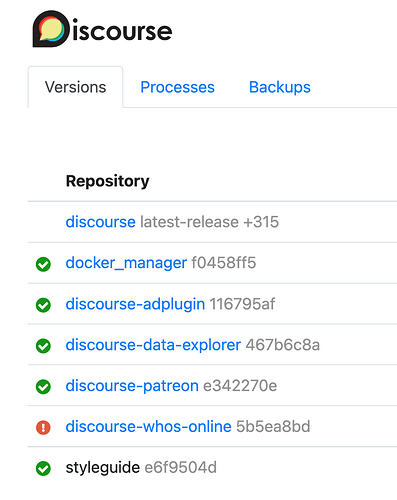Click red warning icon beside discourse-whos-online
397x500 pixels.
43,428
